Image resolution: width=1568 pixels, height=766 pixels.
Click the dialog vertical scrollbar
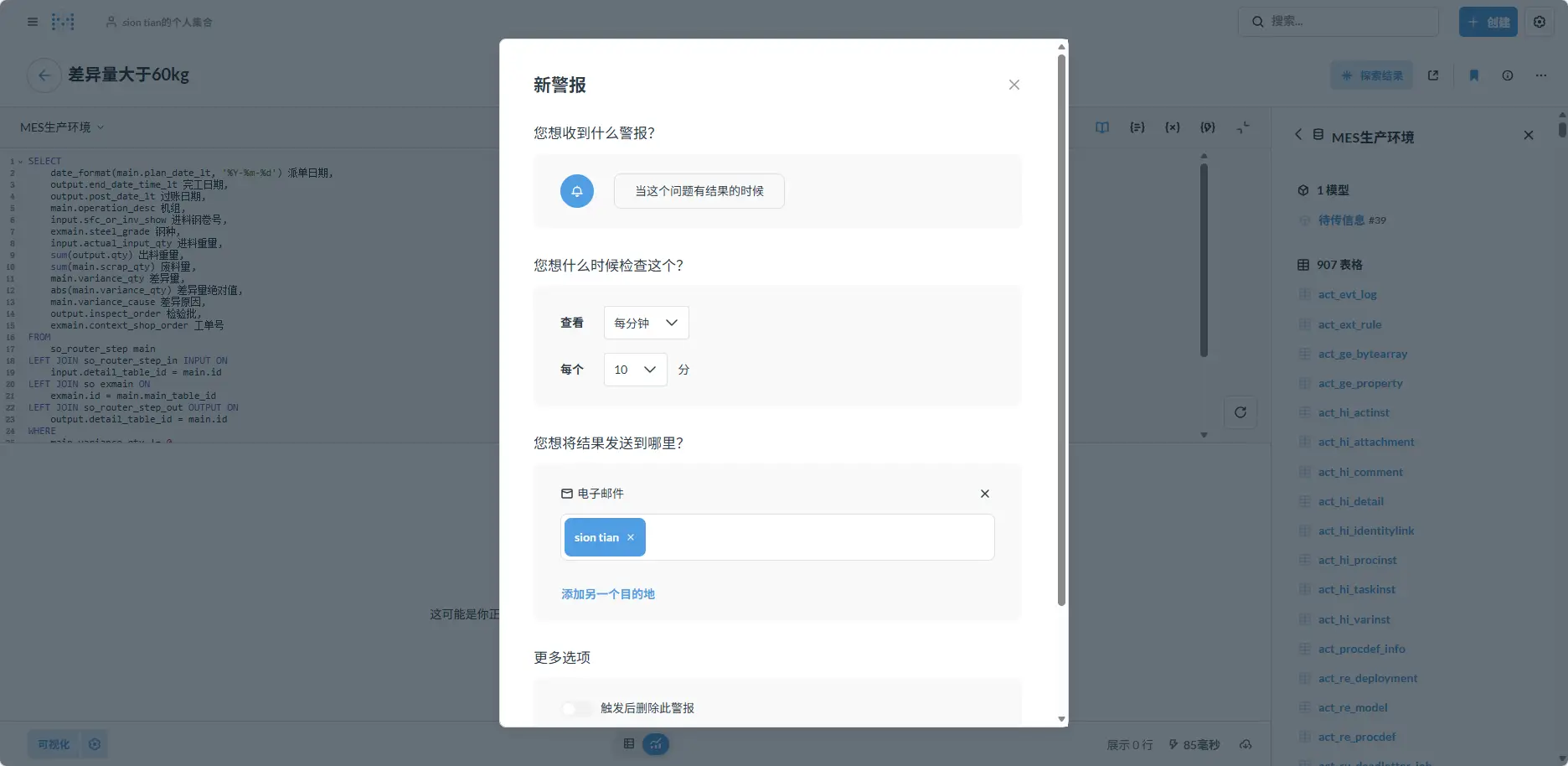point(1061,335)
